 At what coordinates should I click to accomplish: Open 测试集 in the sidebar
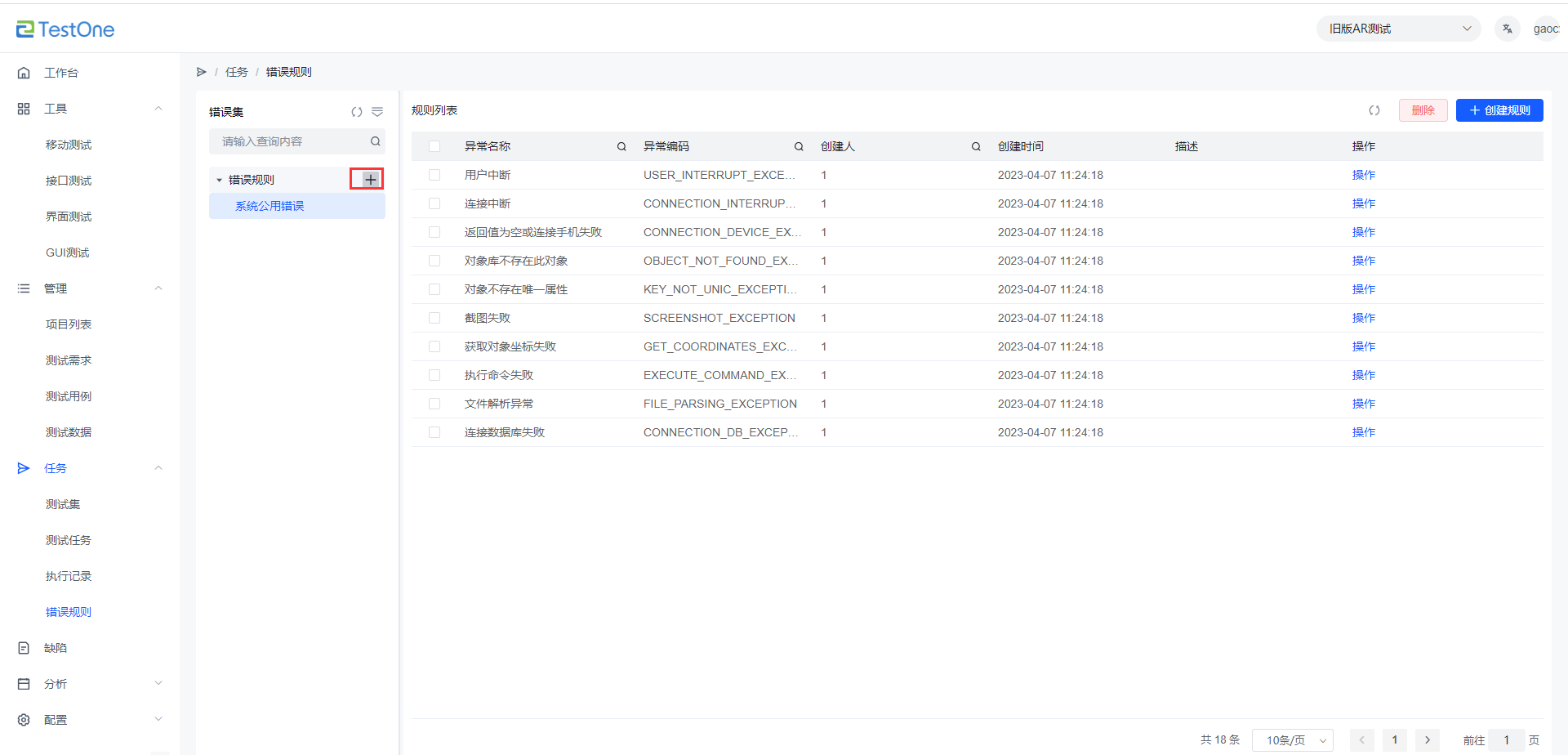tap(63, 504)
